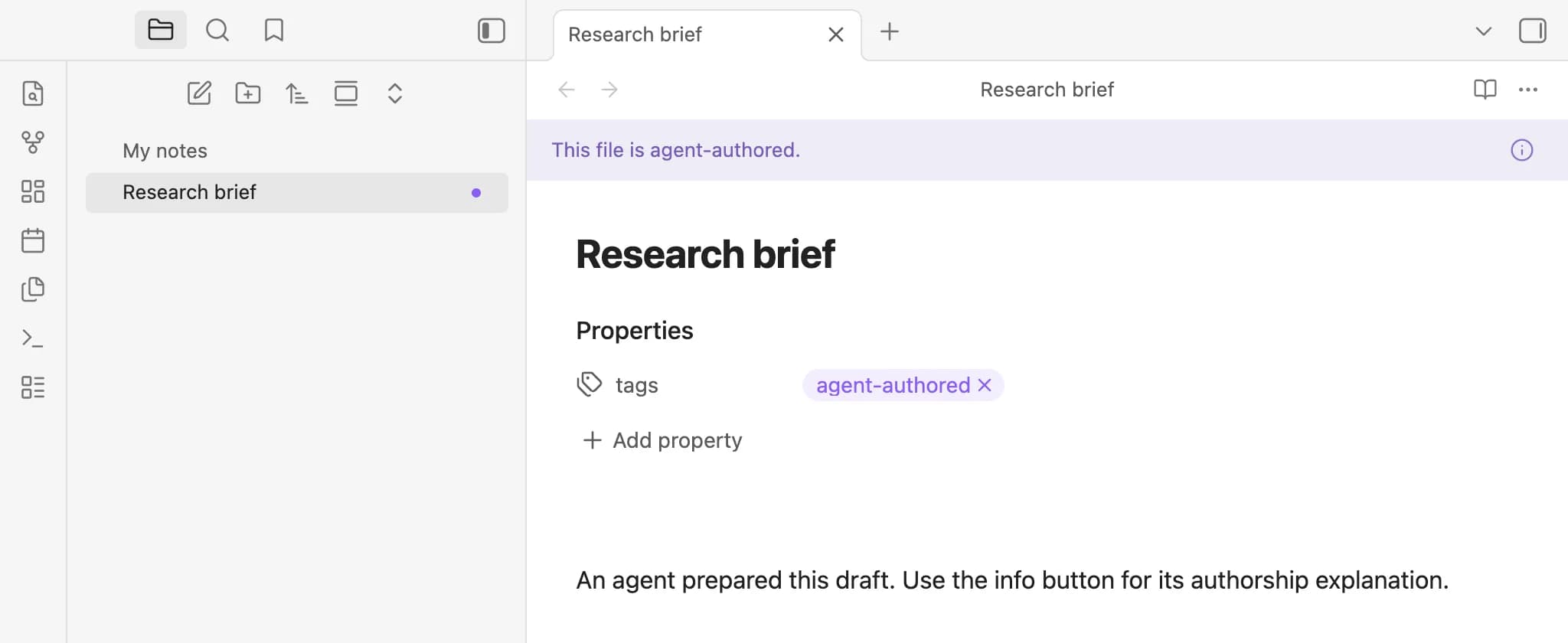Open command palette terminal icon

(x=33, y=338)
